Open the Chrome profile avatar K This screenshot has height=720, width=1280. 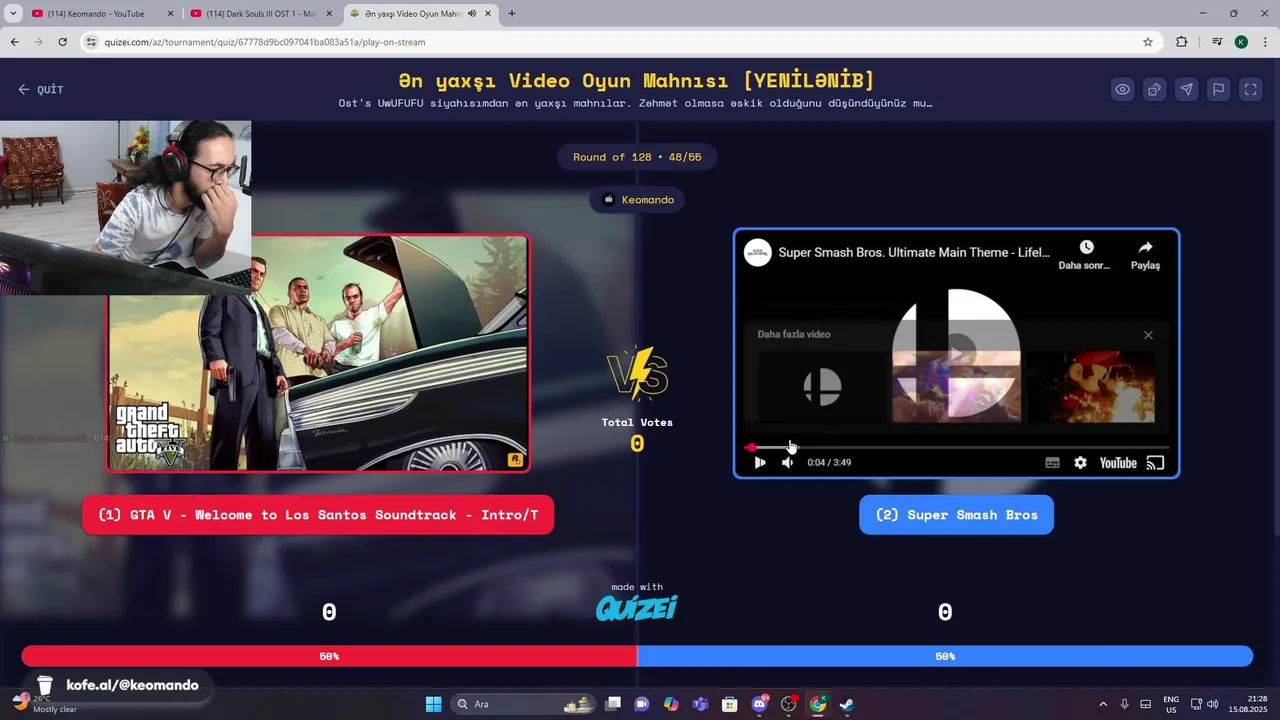click(1241, 42)
